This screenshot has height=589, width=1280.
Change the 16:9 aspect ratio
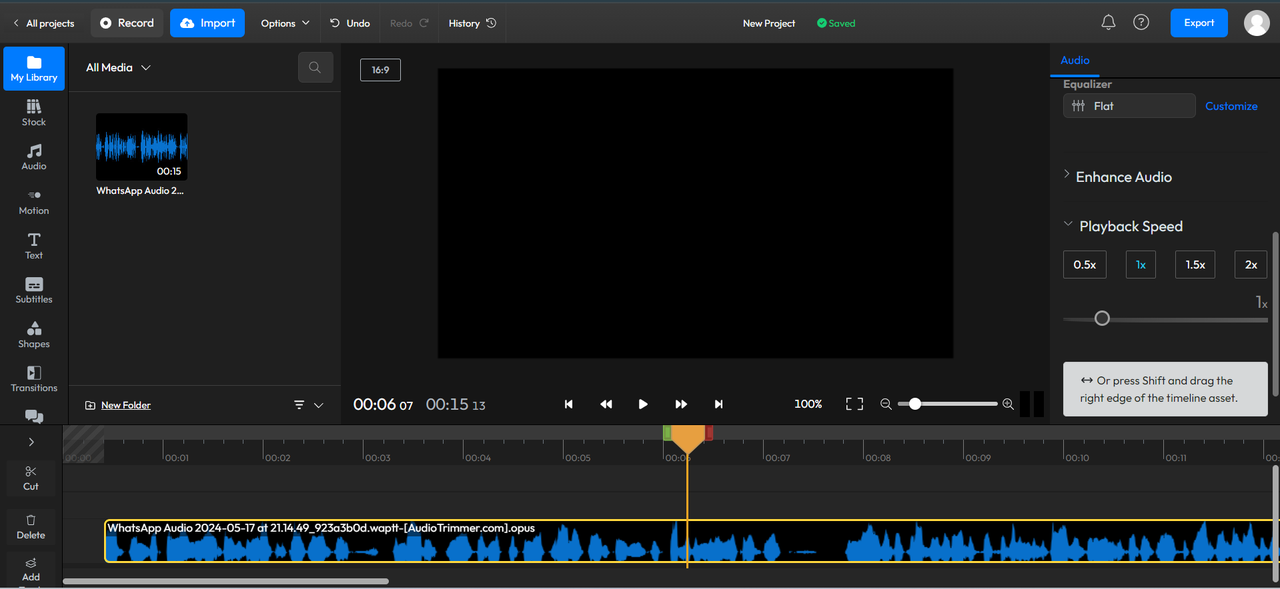380,70
